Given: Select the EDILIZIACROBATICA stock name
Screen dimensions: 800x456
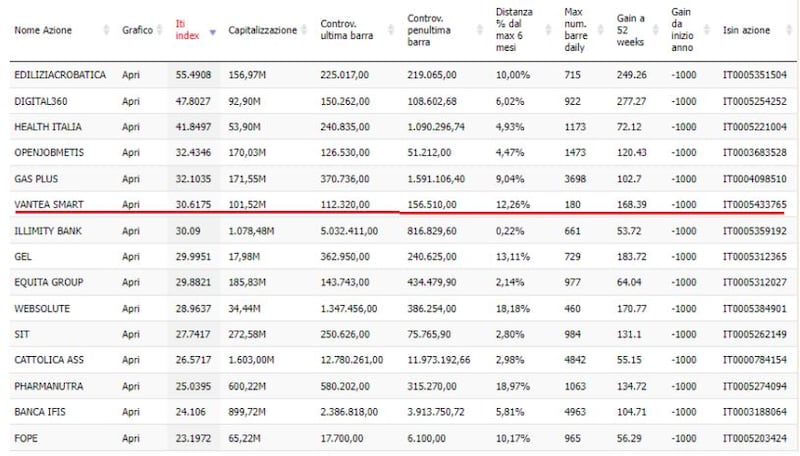Looking at the screenshot, I should coord(60,75).
